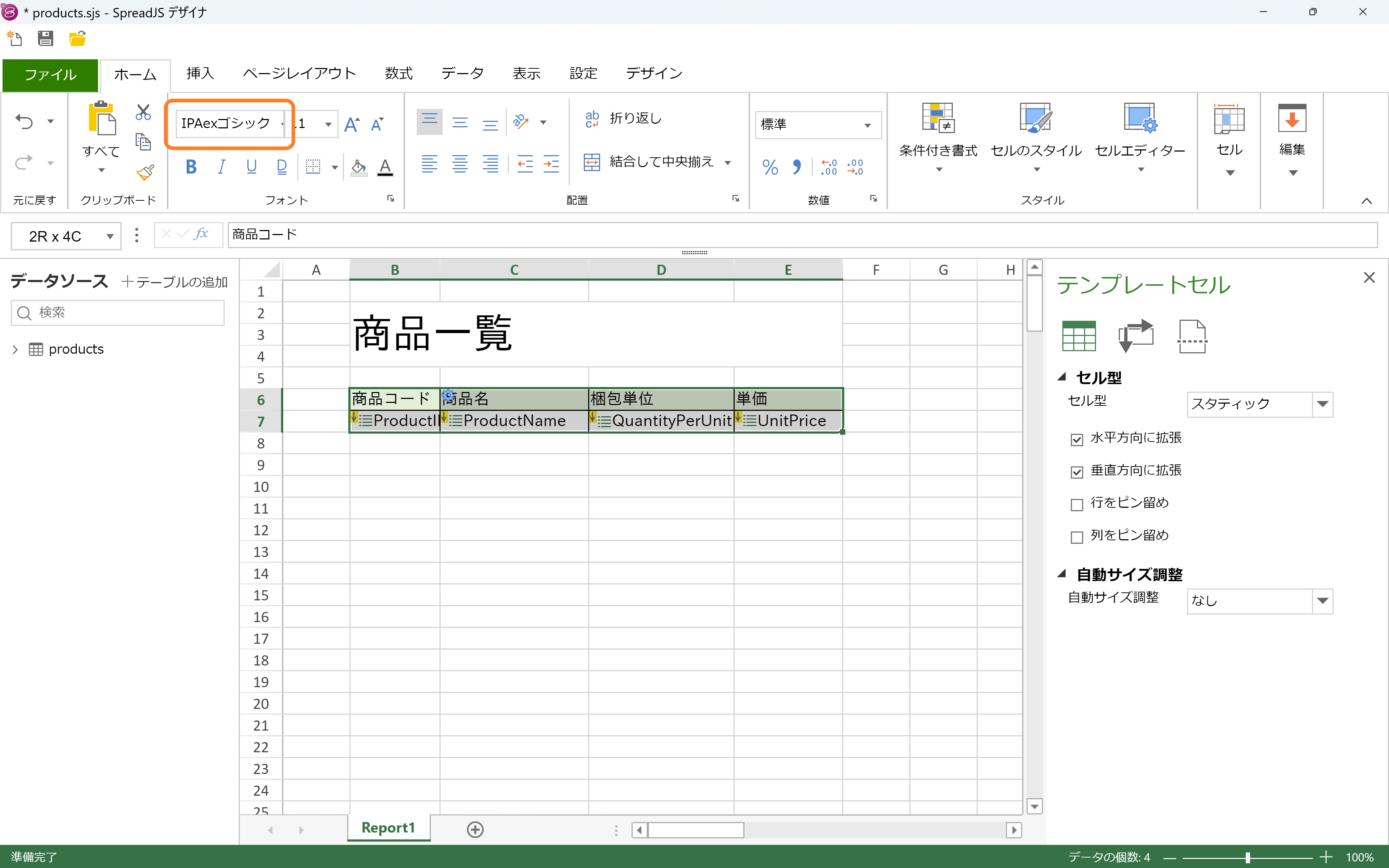Switch to the データ tab
This screenshot has height=868, width=1389.
coord(463,73)
